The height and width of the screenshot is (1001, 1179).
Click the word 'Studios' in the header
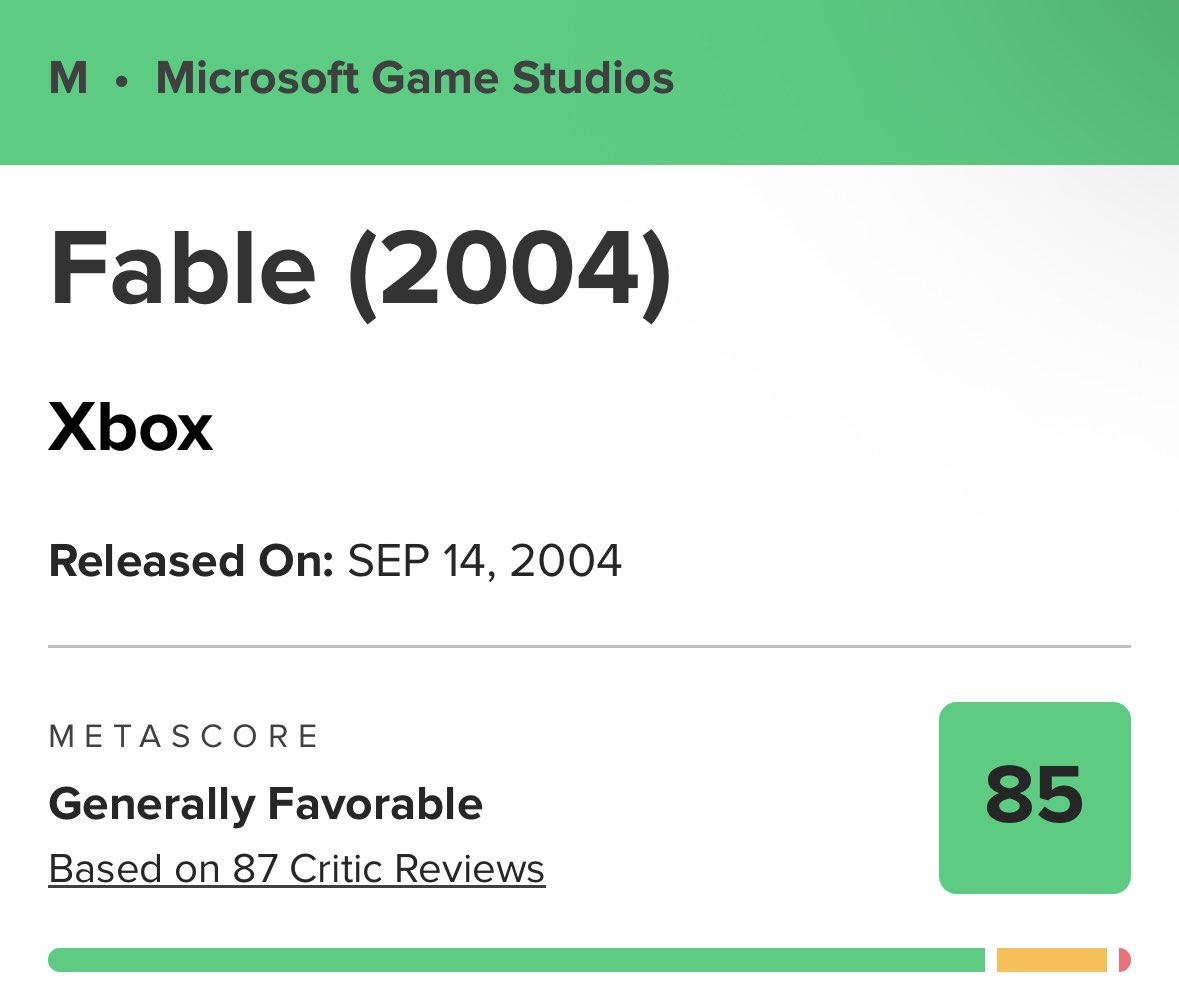pyautogui.click(x=593, y=78)
